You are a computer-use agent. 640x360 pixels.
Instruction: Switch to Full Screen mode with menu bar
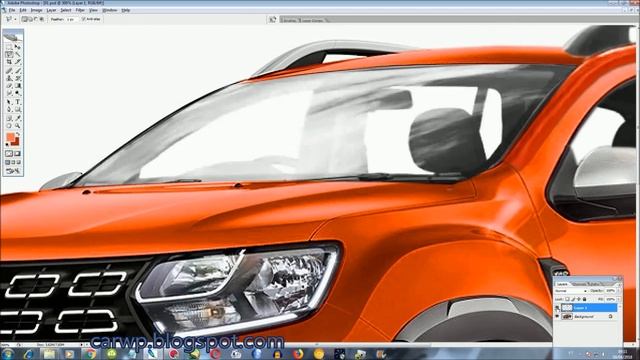[x=13, y=162]
